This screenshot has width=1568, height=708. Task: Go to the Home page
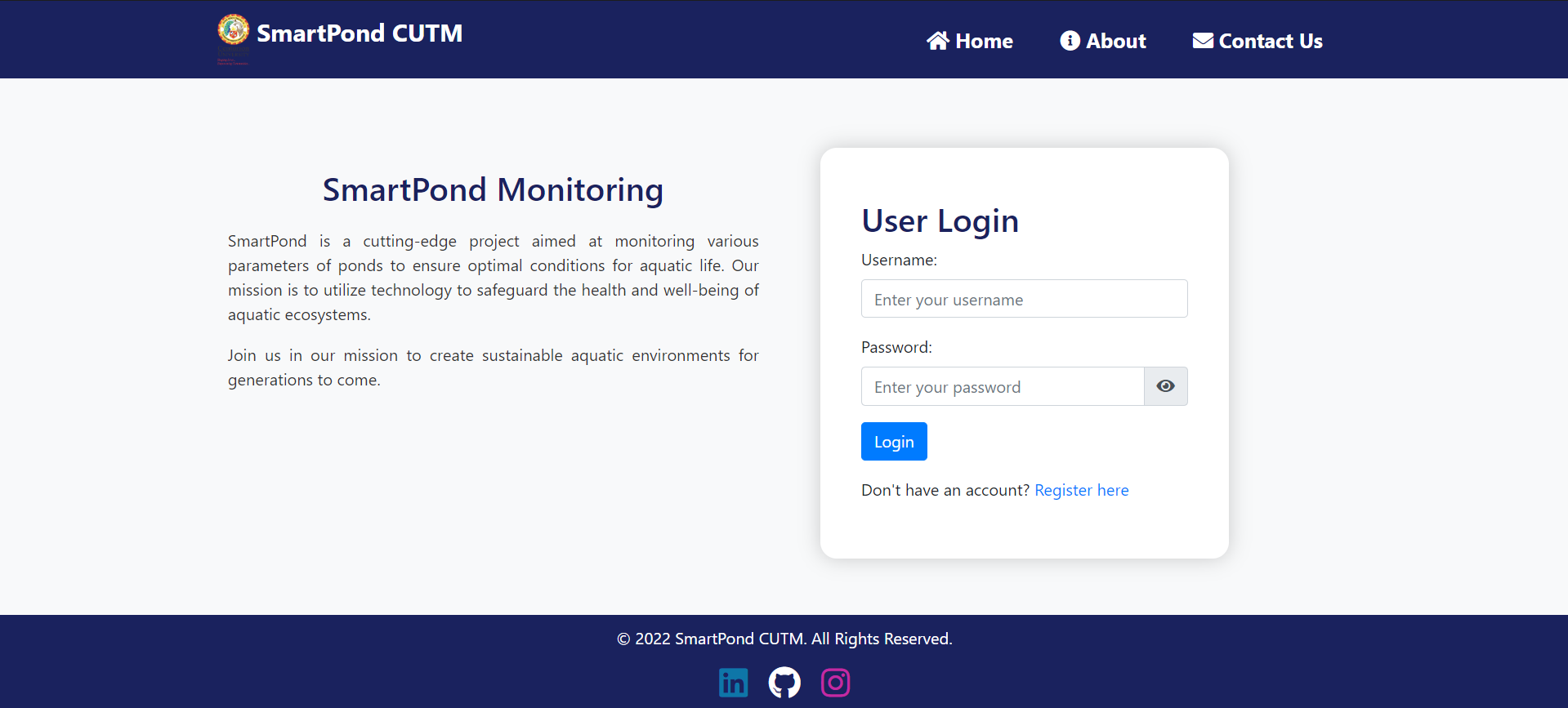tap(970, 41)
